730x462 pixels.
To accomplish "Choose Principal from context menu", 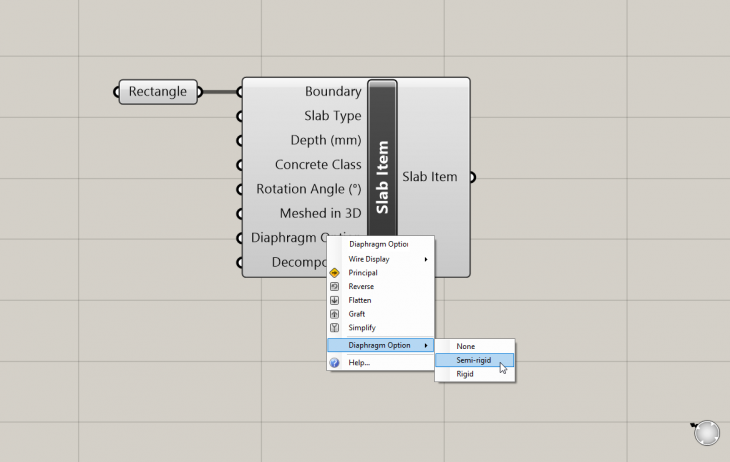I will 380,273.
